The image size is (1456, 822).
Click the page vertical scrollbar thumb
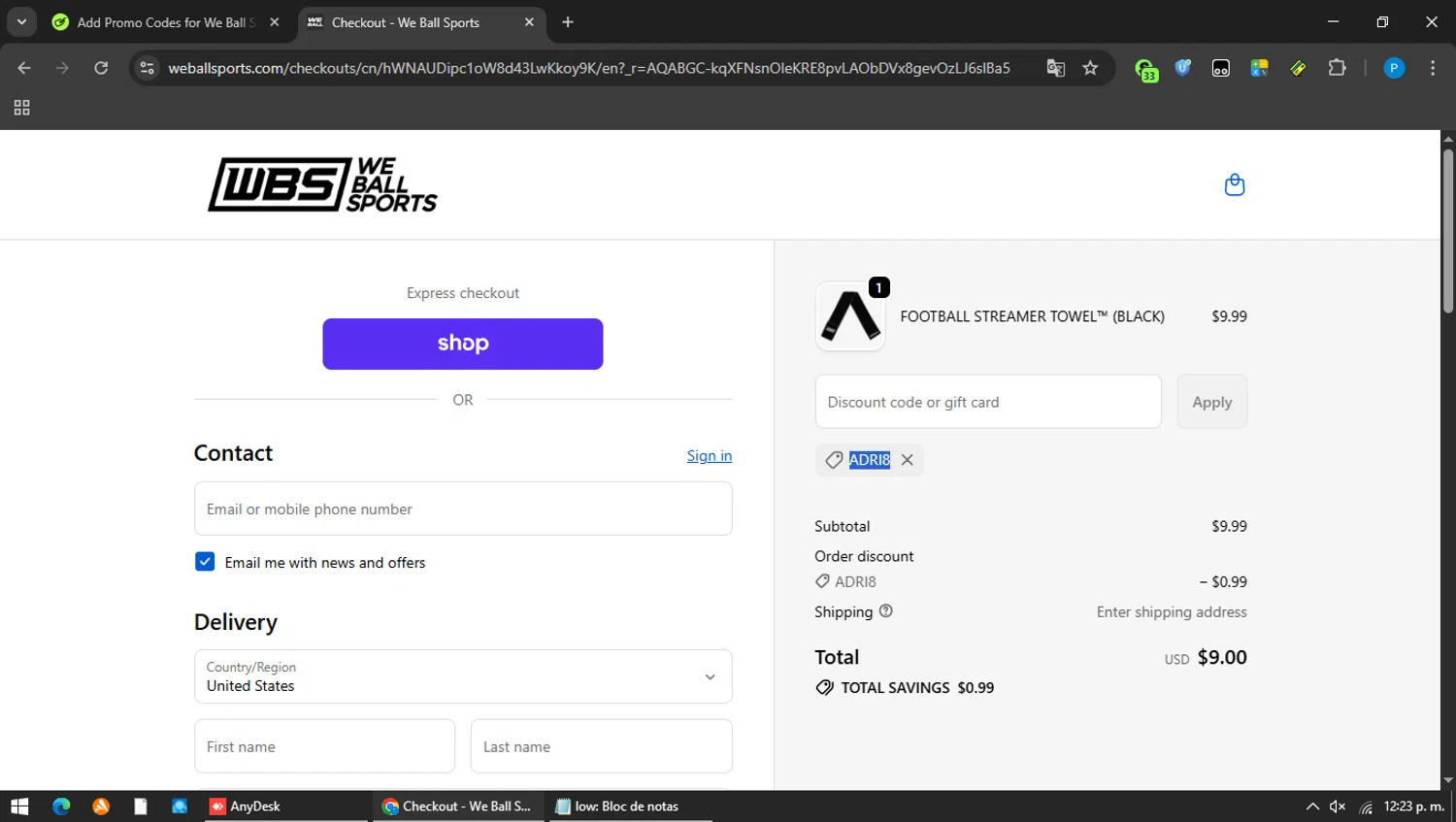tap(1447, 230)
